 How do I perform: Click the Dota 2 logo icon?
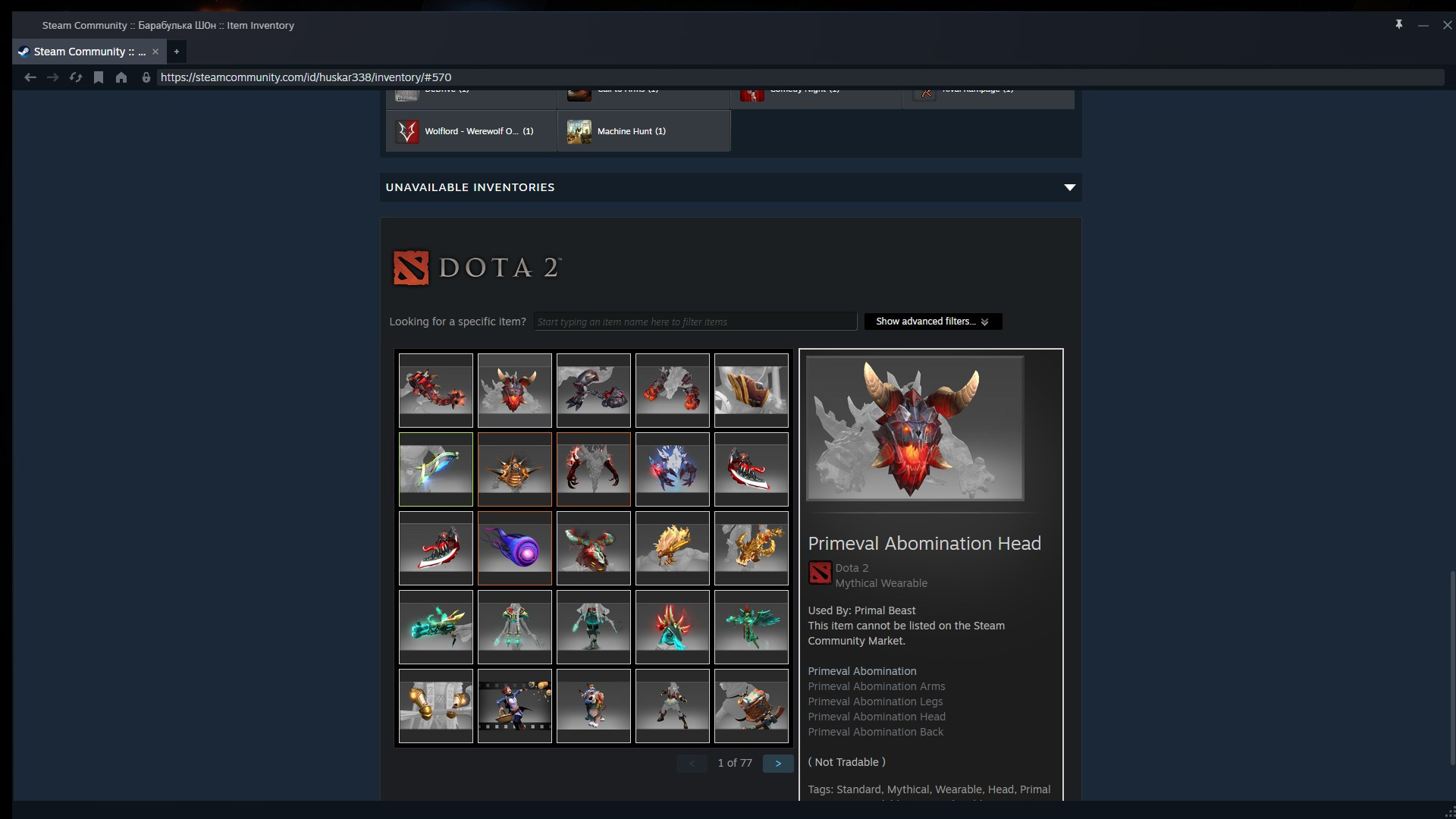[411, 268]
